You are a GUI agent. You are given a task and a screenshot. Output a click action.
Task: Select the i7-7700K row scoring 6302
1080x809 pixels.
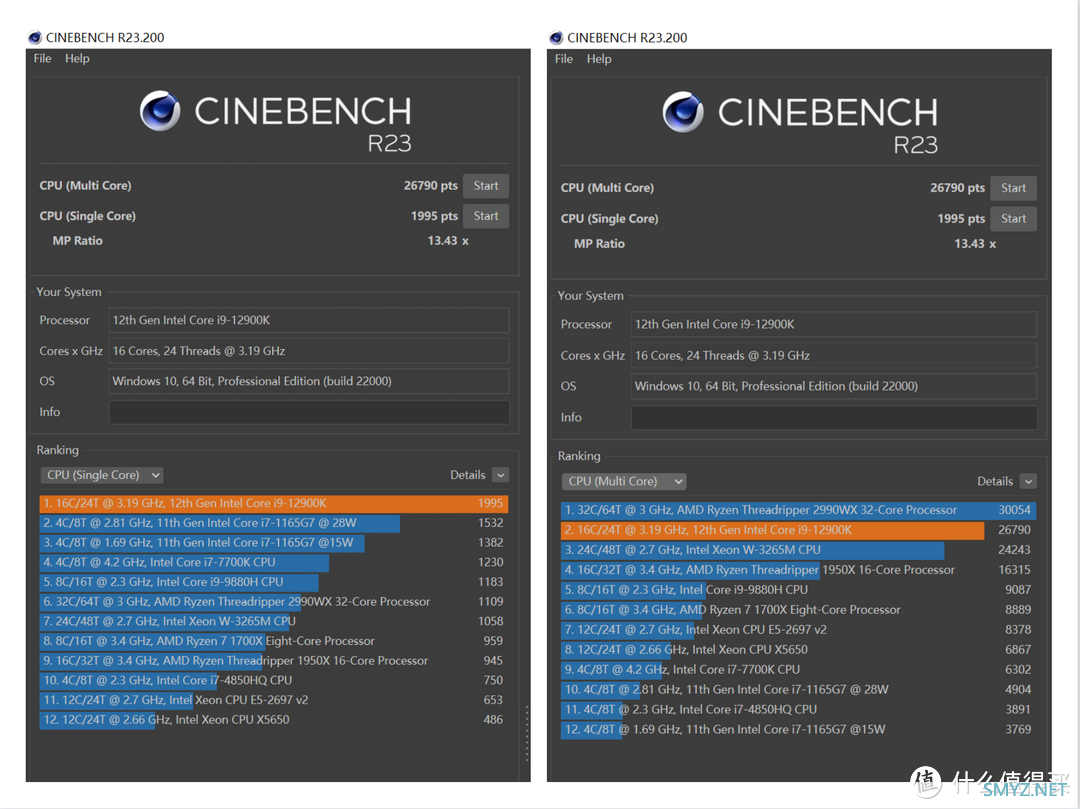799,670
